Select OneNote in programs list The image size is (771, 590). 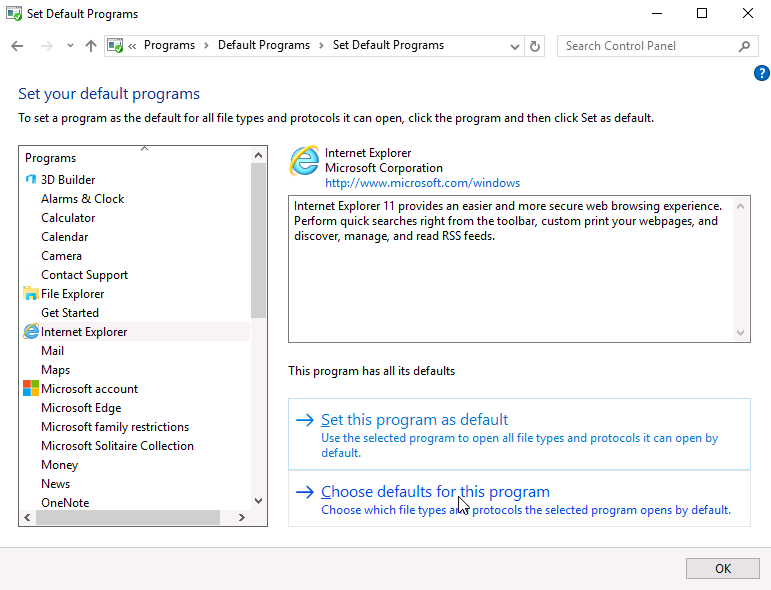tap(65, 503)
